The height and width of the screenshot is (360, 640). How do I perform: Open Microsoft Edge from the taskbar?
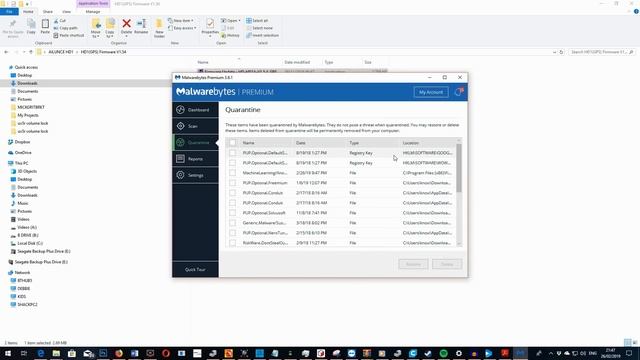click(x=40, y=353)
